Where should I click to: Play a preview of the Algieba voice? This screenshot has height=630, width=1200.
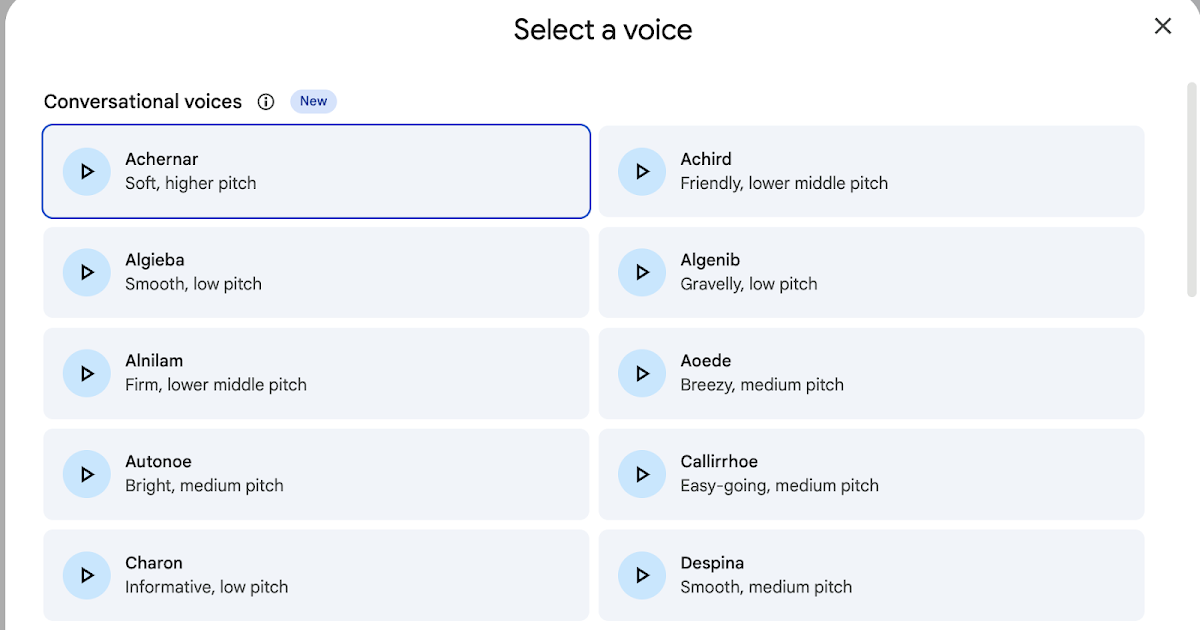pos(86,272)
